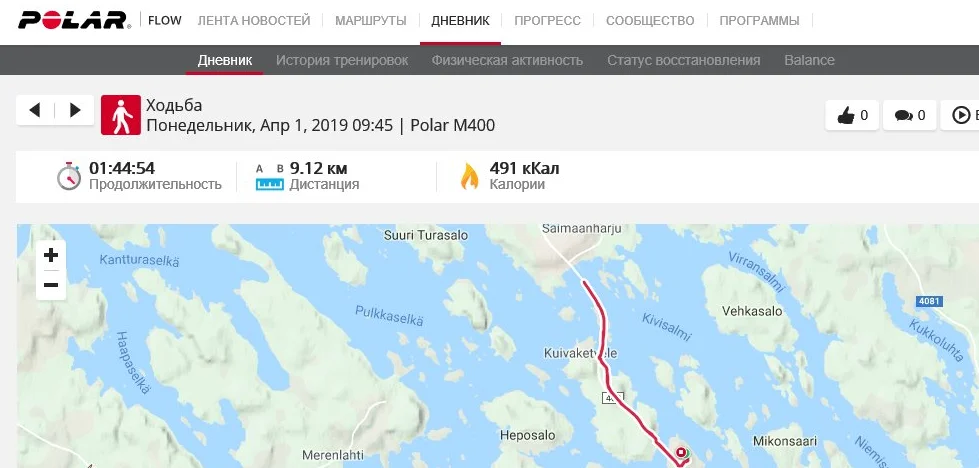
Task: Click the Polar logo
Action: (x=74, y=21)
